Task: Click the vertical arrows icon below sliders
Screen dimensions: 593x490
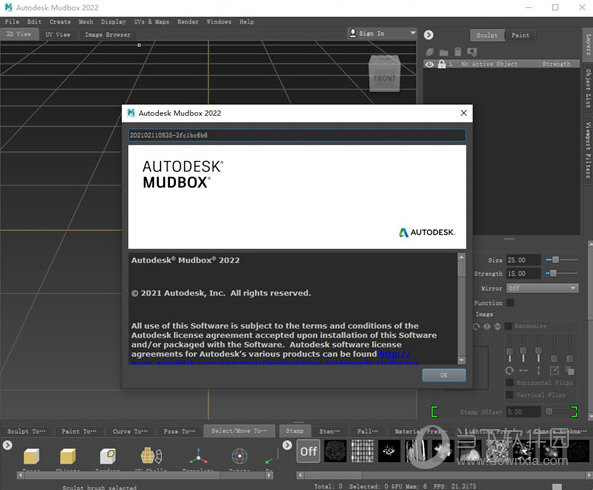Action: click(x=539, y=371)
